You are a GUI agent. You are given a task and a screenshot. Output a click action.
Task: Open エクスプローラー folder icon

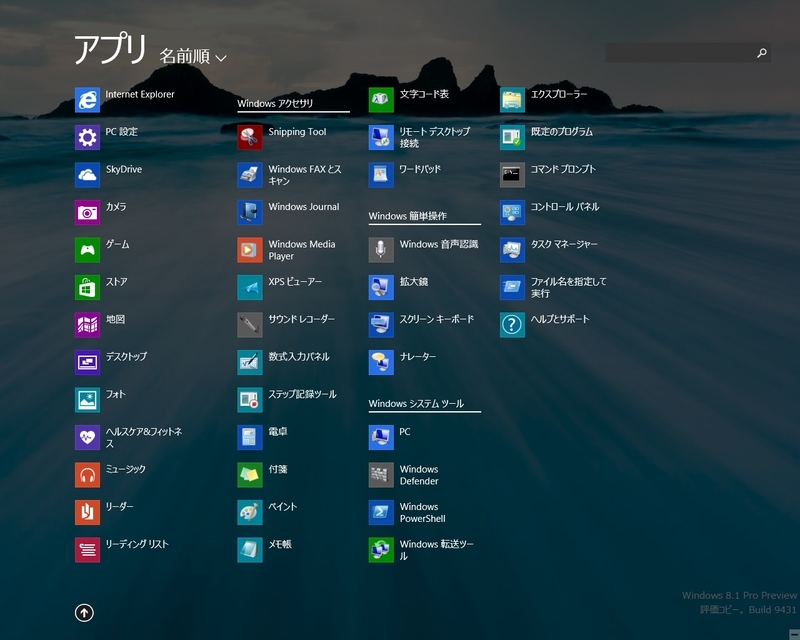(512, 100)
